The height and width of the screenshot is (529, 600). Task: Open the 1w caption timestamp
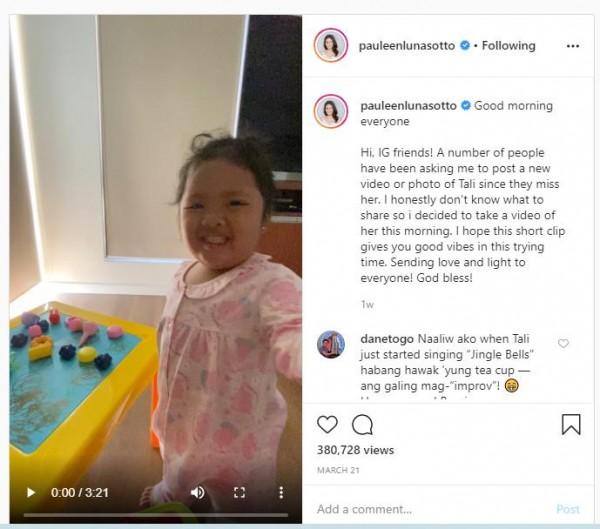point(367,305)
